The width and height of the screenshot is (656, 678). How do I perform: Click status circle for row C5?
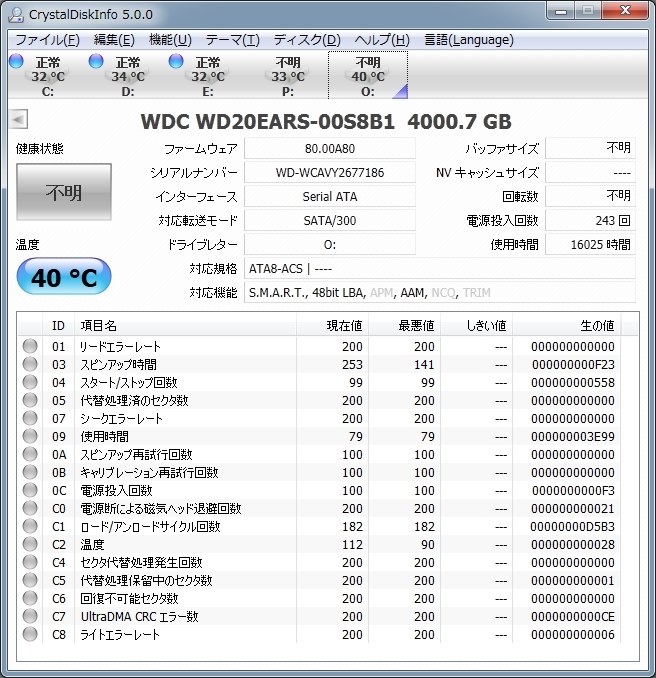[x=30, y=580]
